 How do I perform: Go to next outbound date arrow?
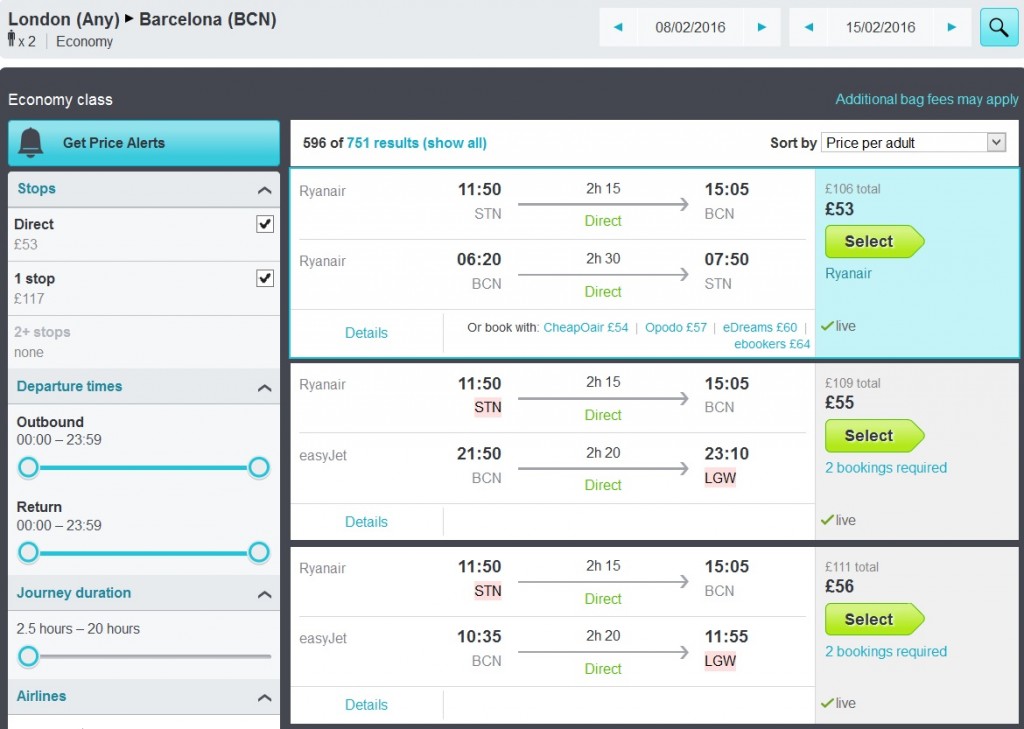[761, 27]
